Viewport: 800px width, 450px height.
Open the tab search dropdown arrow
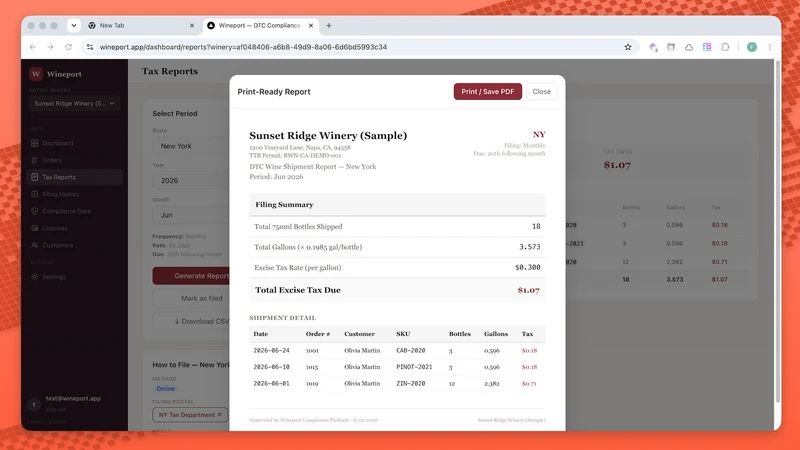click(74, 26)
